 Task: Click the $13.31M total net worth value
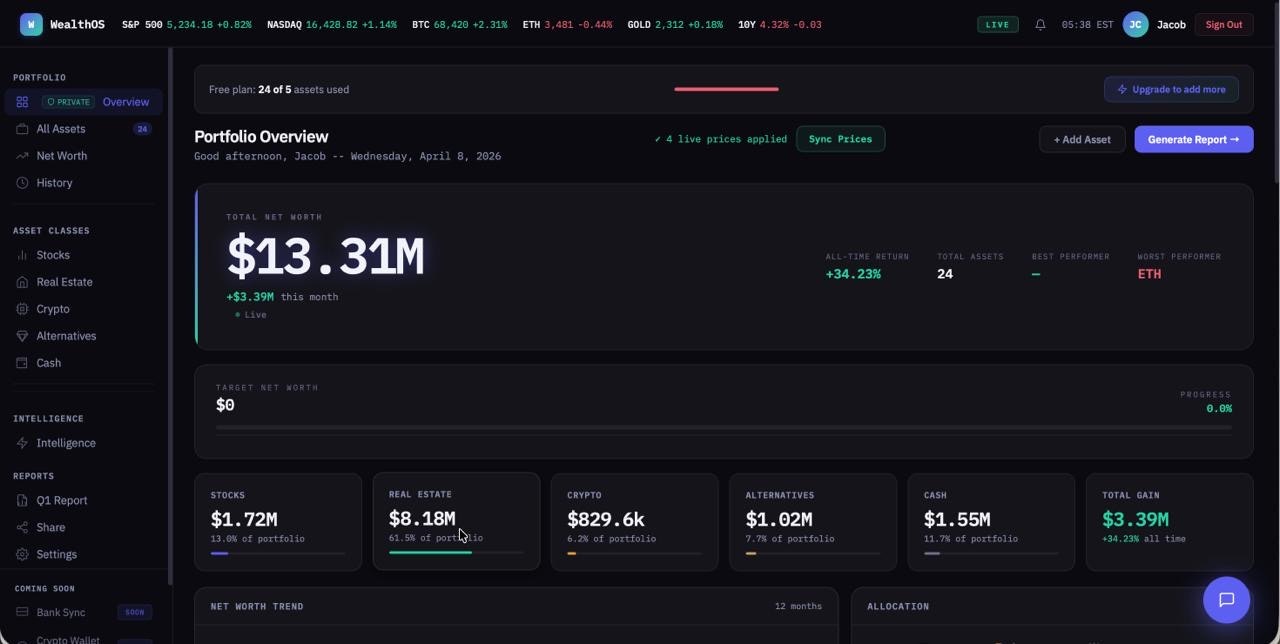coord(325,257)
